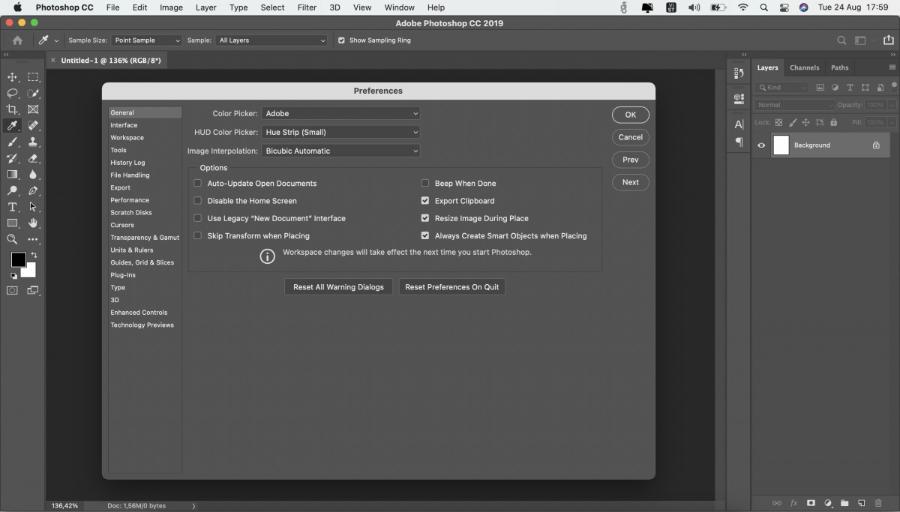Viewport: 900px width, 512px height.
Task: Open the Color Picker dropdown
Action: click(x=341, y=114)
